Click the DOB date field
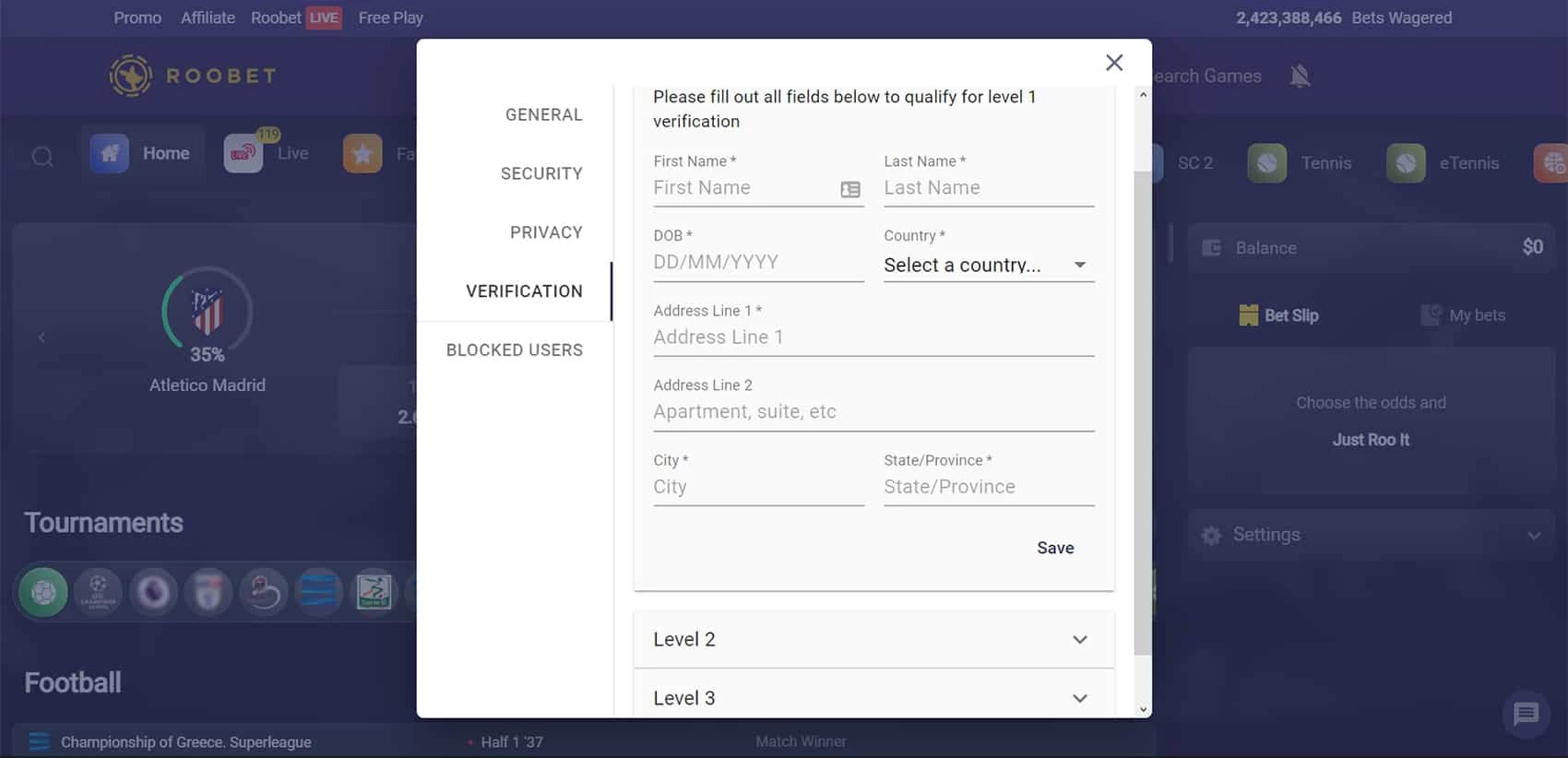The image size is (1568, 758). 758,263
